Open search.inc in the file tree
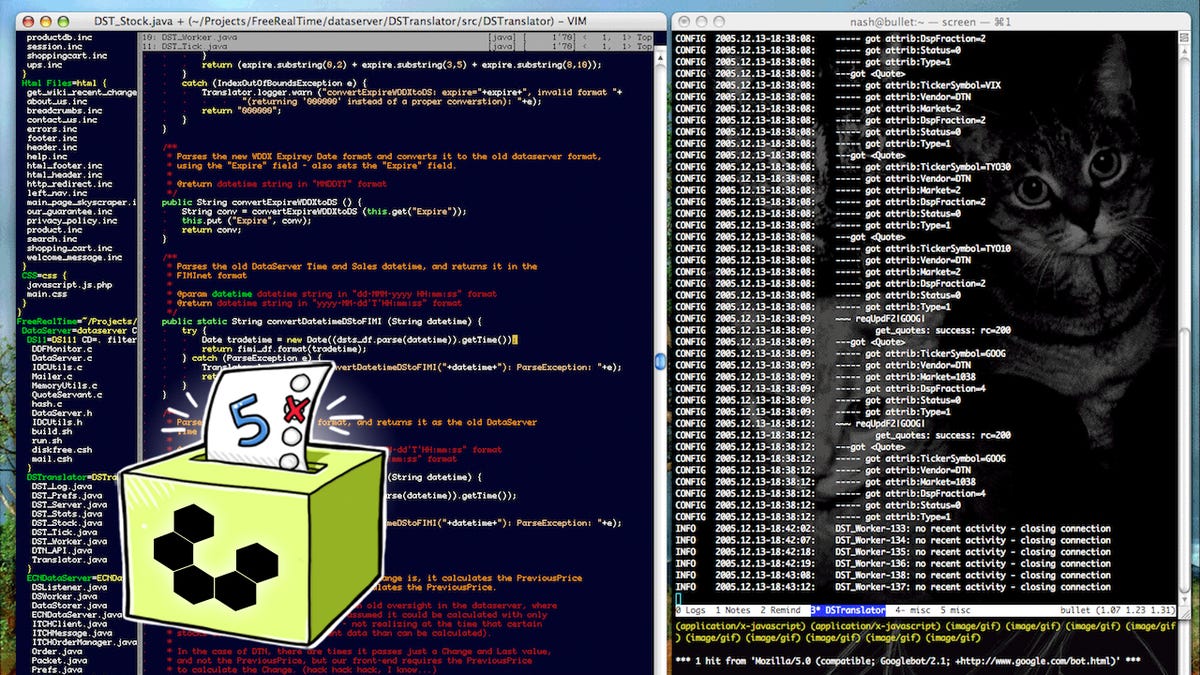 pos(53,238)
